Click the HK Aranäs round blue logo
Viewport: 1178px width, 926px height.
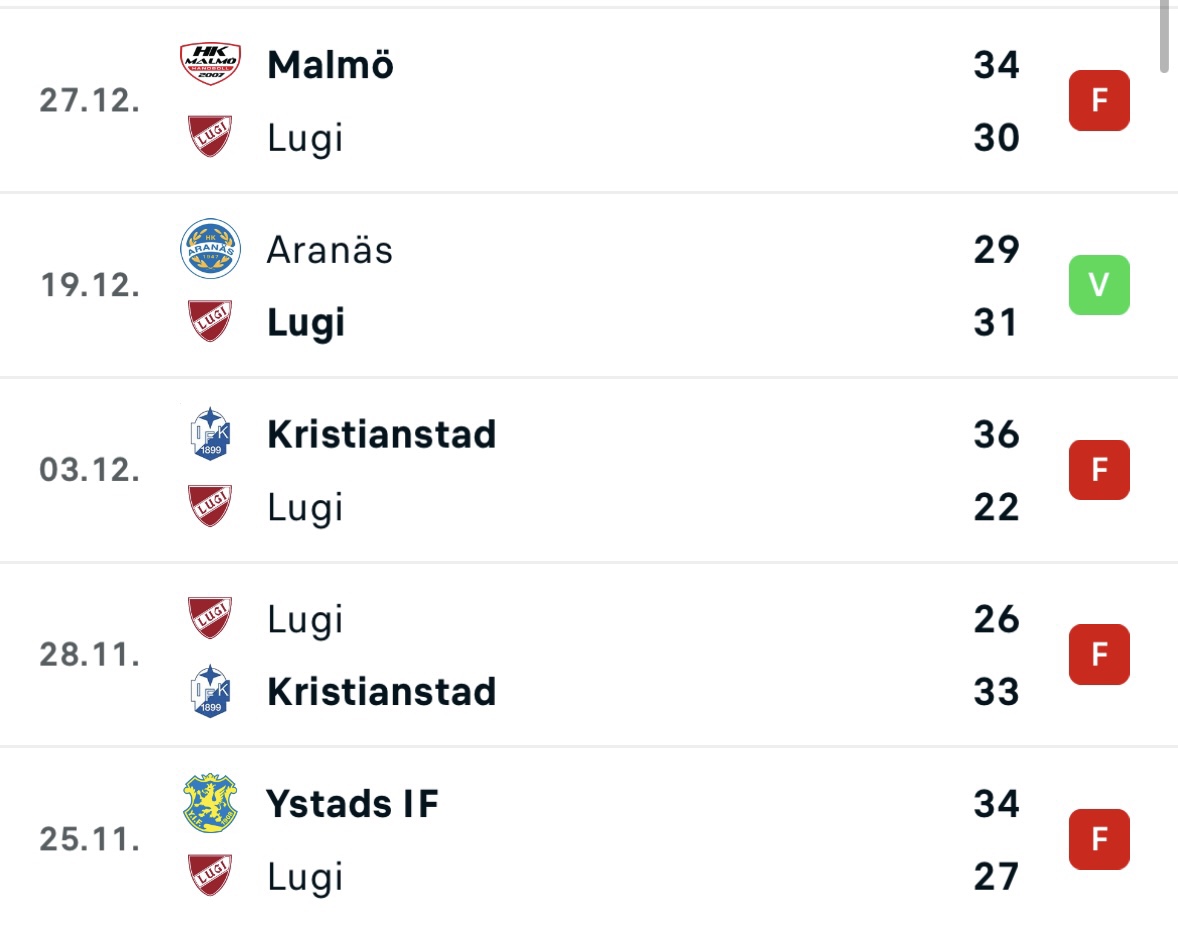pos(210,249)
